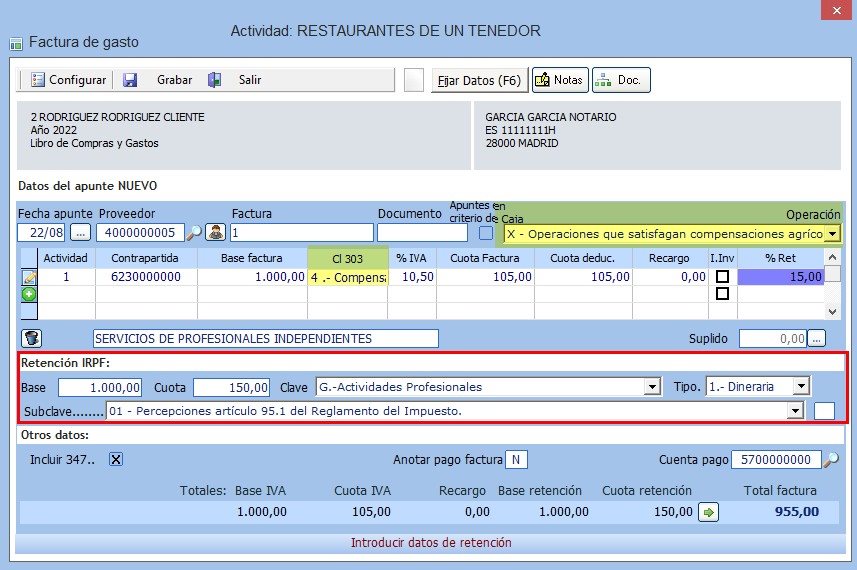Image resolution: width=857 pixels, height=570 pixels.
Task: Open the Notas notes button
Action: coord(560,80)
